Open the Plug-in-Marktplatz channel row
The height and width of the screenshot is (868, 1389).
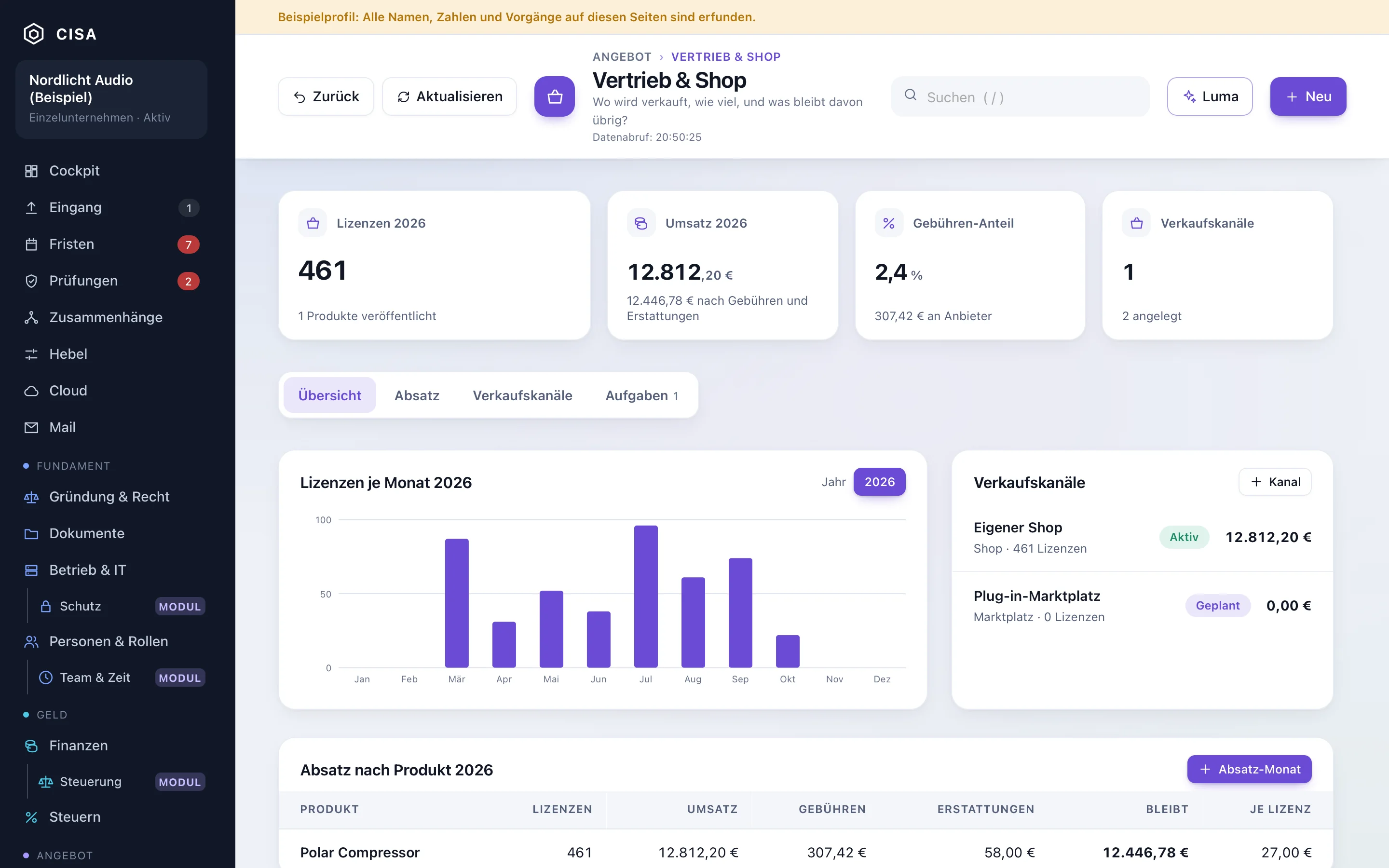[x=1142, y=606]
